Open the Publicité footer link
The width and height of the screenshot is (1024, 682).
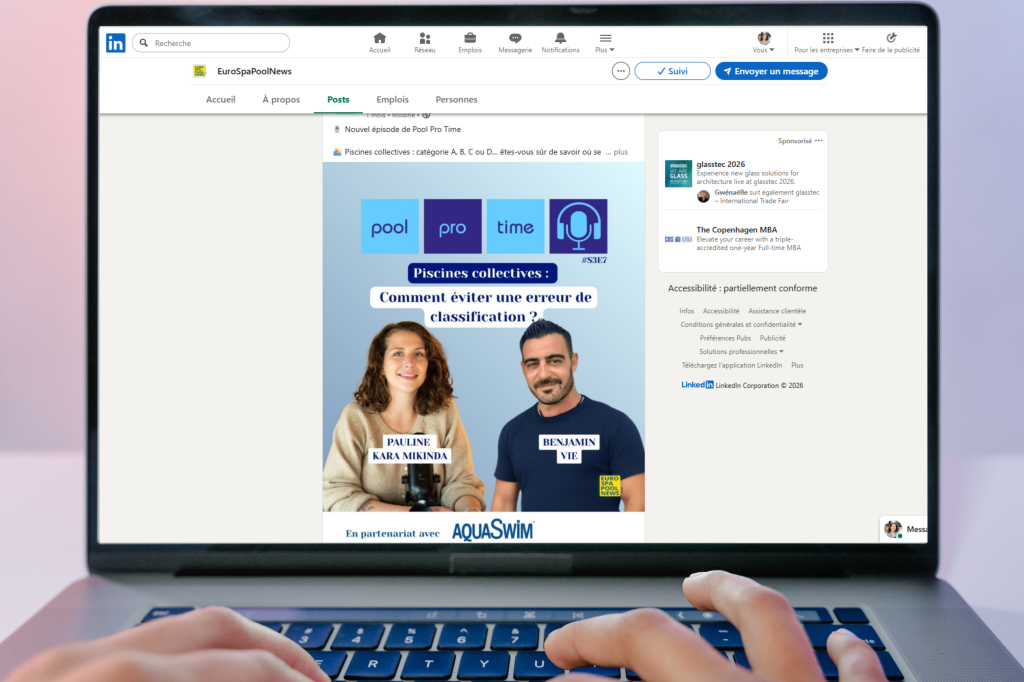(x=773, y=338)
